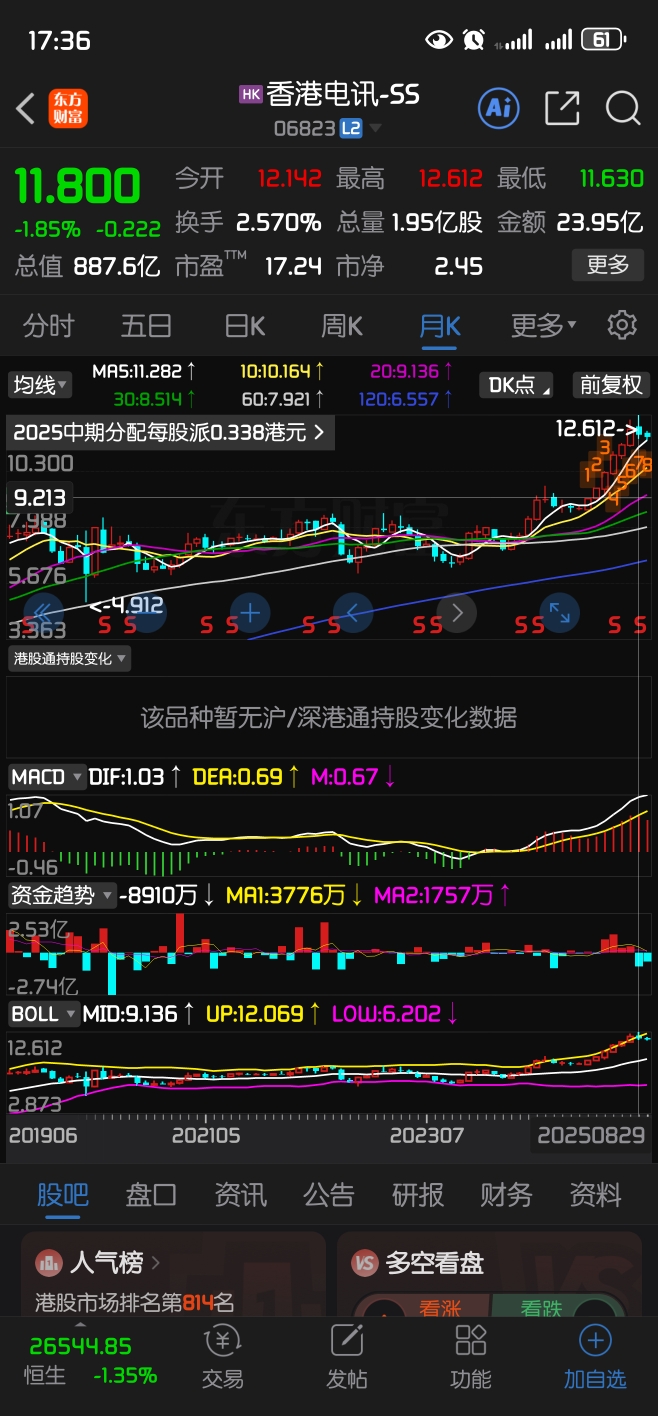The image size is (658, 1416).
Task: Expand chart to fullscreen icon
Action: click(559, 612)
